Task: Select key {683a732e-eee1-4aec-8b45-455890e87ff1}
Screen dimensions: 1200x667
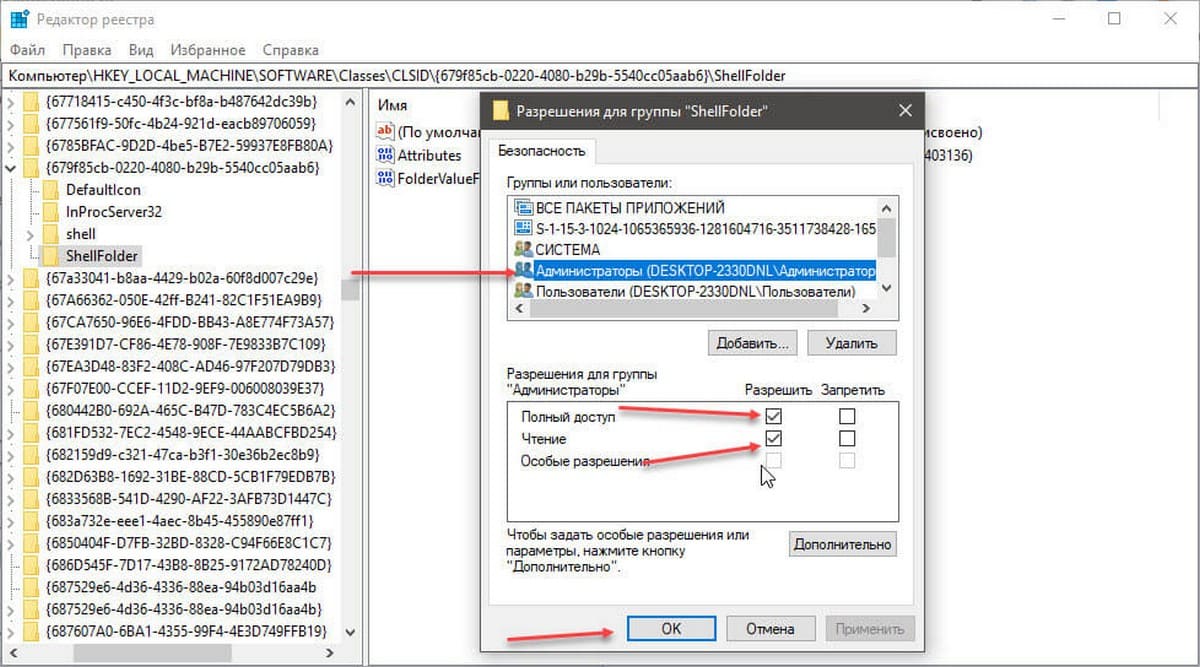Action: coord(179,520)
